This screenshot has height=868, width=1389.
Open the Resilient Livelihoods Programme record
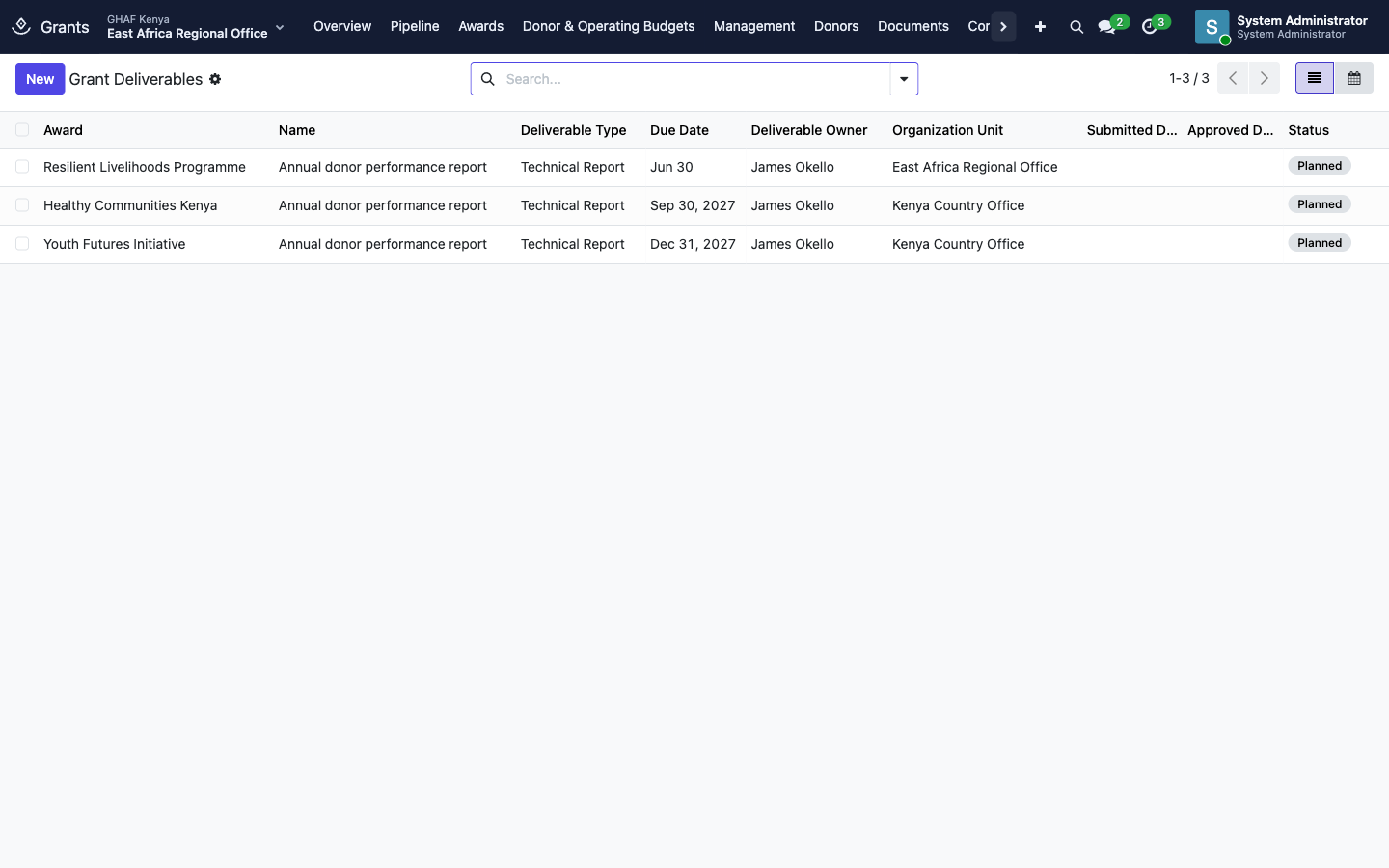(145, 167)
